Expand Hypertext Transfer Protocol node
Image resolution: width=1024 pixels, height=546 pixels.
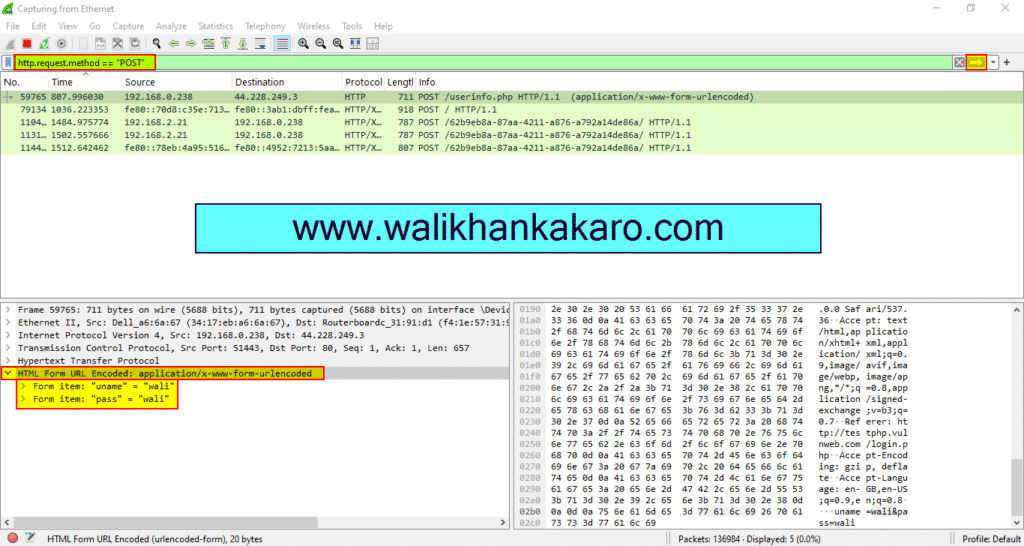coord(8,361)
